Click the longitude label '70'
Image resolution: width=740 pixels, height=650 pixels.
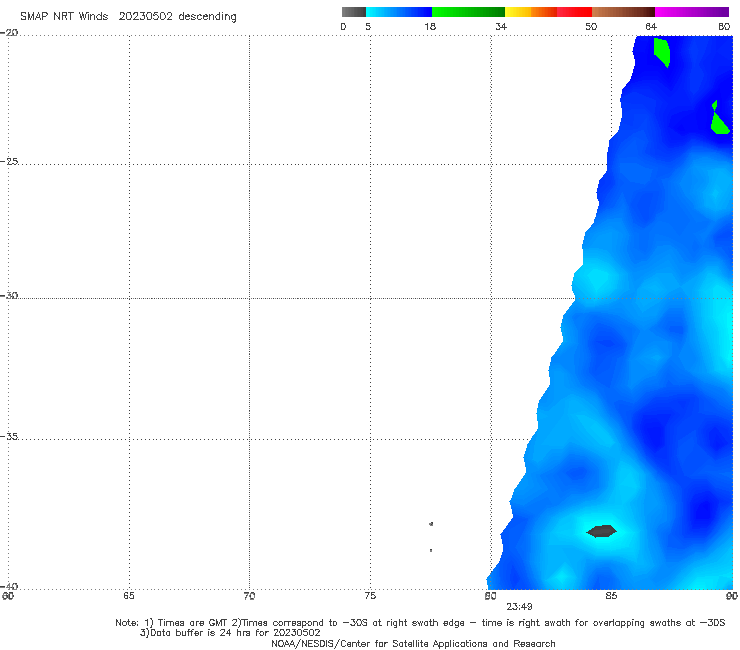(249, 596)
